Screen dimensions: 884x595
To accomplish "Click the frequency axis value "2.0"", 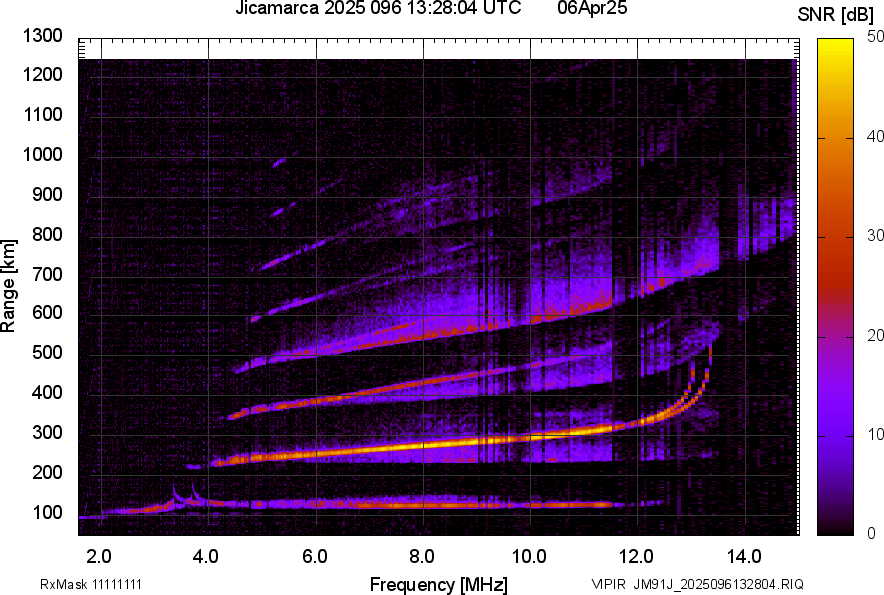I will (x=99, y=557).
